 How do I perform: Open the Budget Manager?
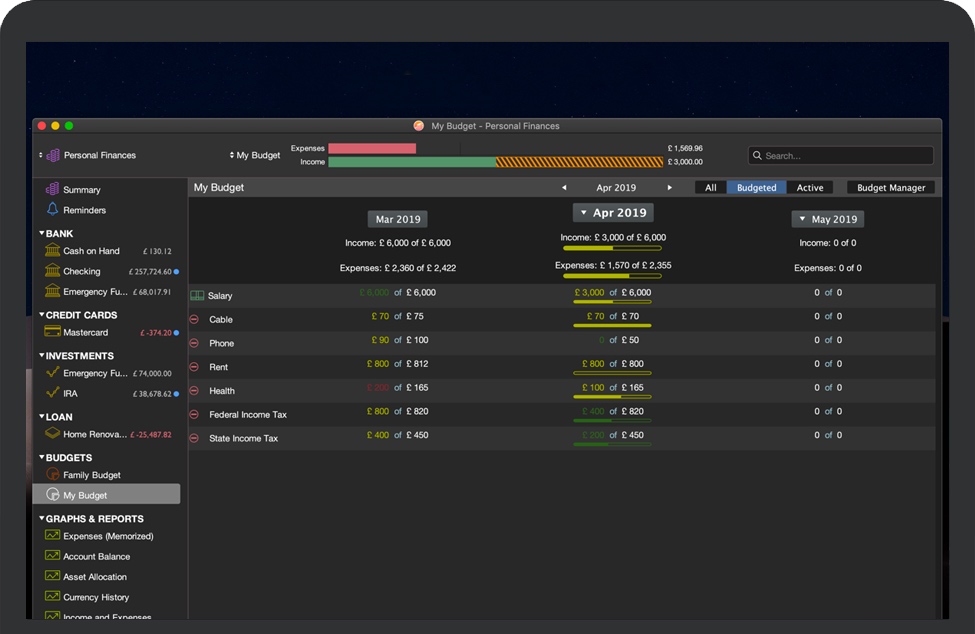pyautogui.click(x=888, y=187)
